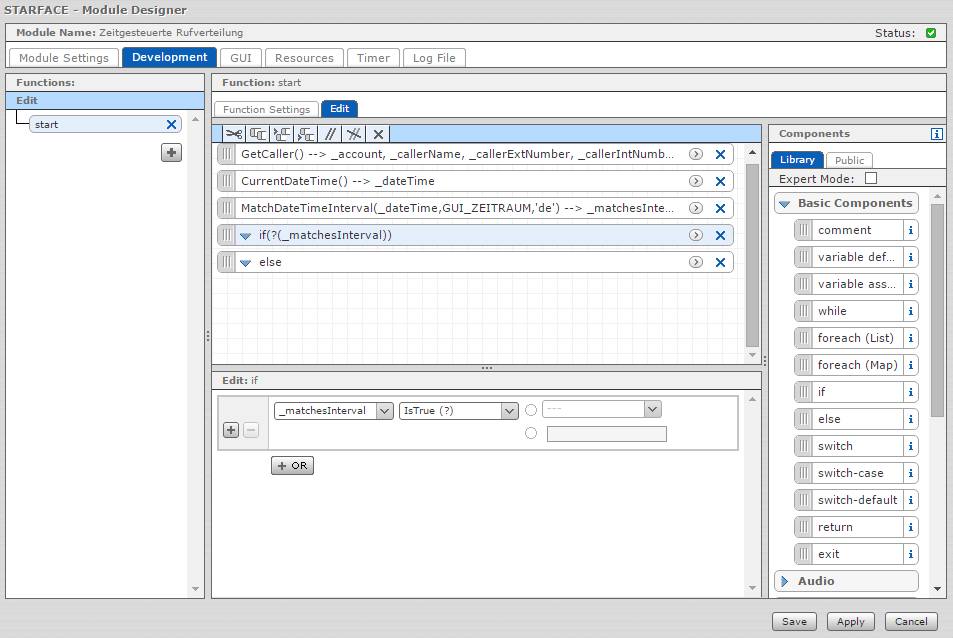
Task: Show info for the while component
Action: (x=910, y=311)
